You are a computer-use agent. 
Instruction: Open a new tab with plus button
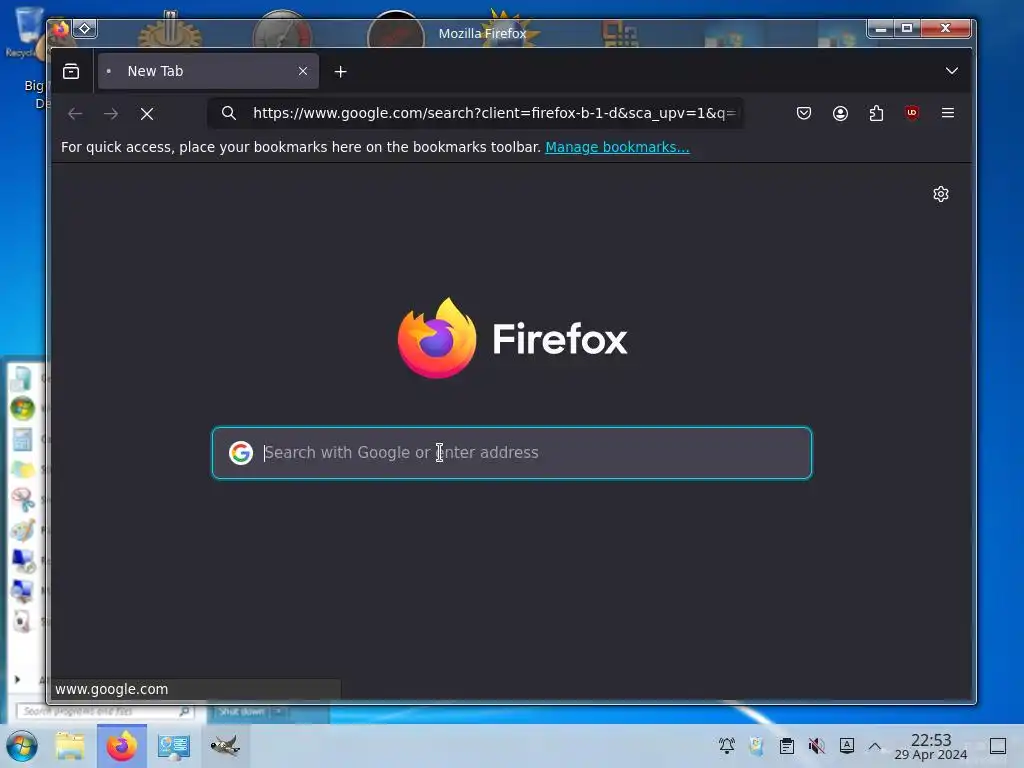340,72
